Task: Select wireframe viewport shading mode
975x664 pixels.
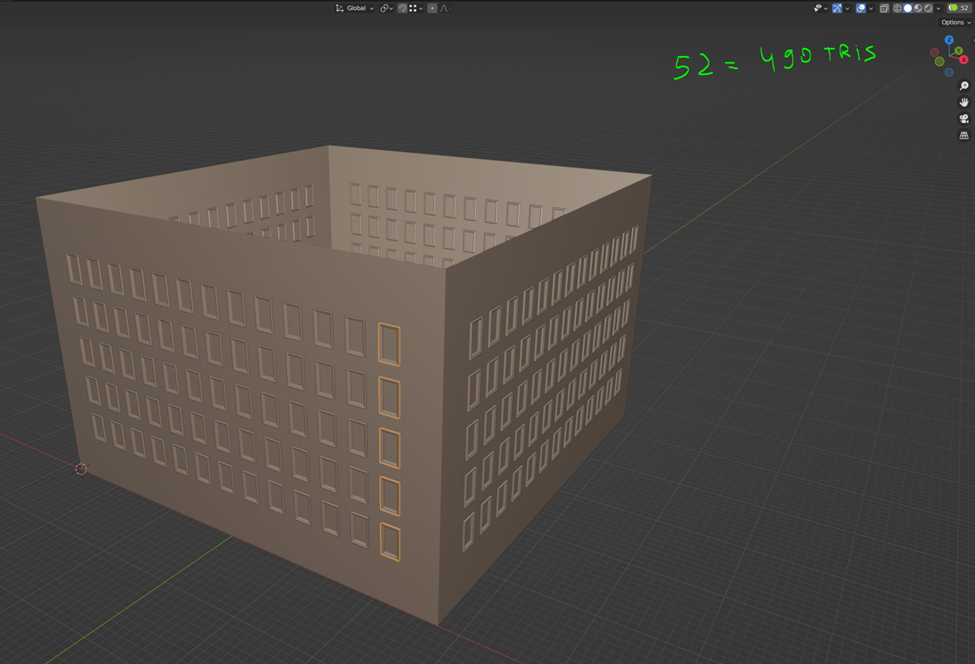Action: [898, 8]
